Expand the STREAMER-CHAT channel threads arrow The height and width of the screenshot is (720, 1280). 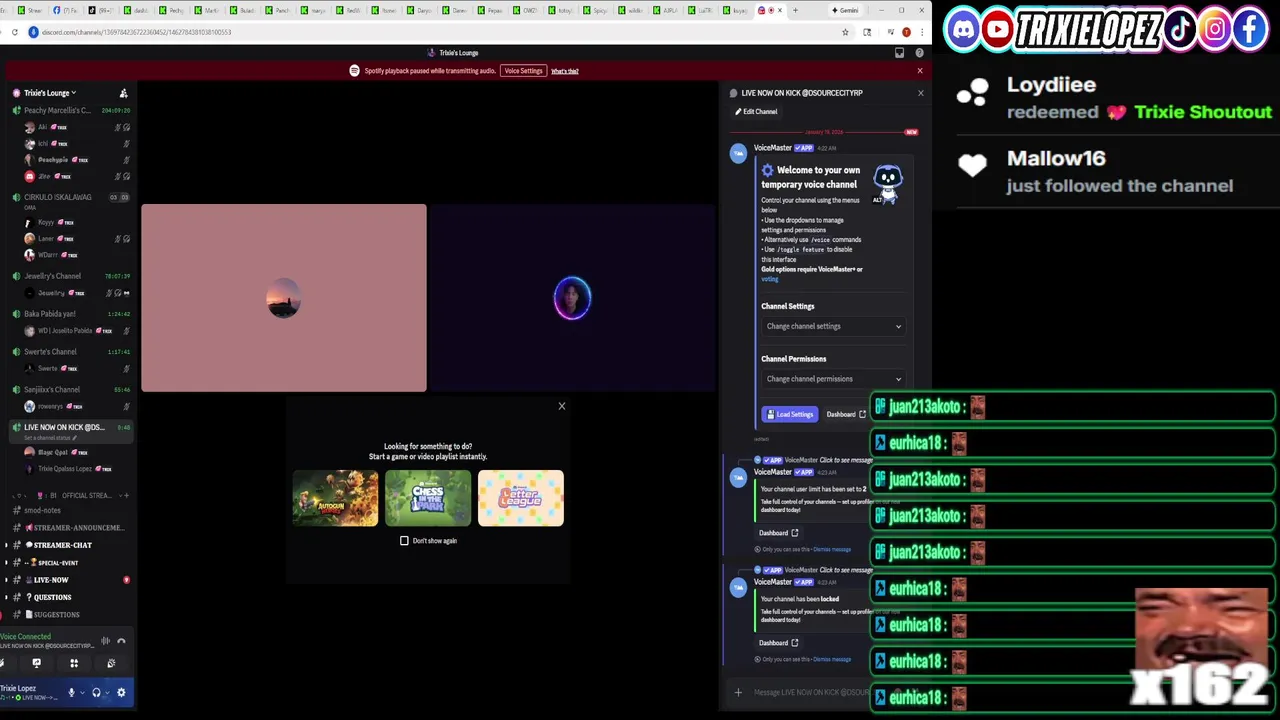6,545
